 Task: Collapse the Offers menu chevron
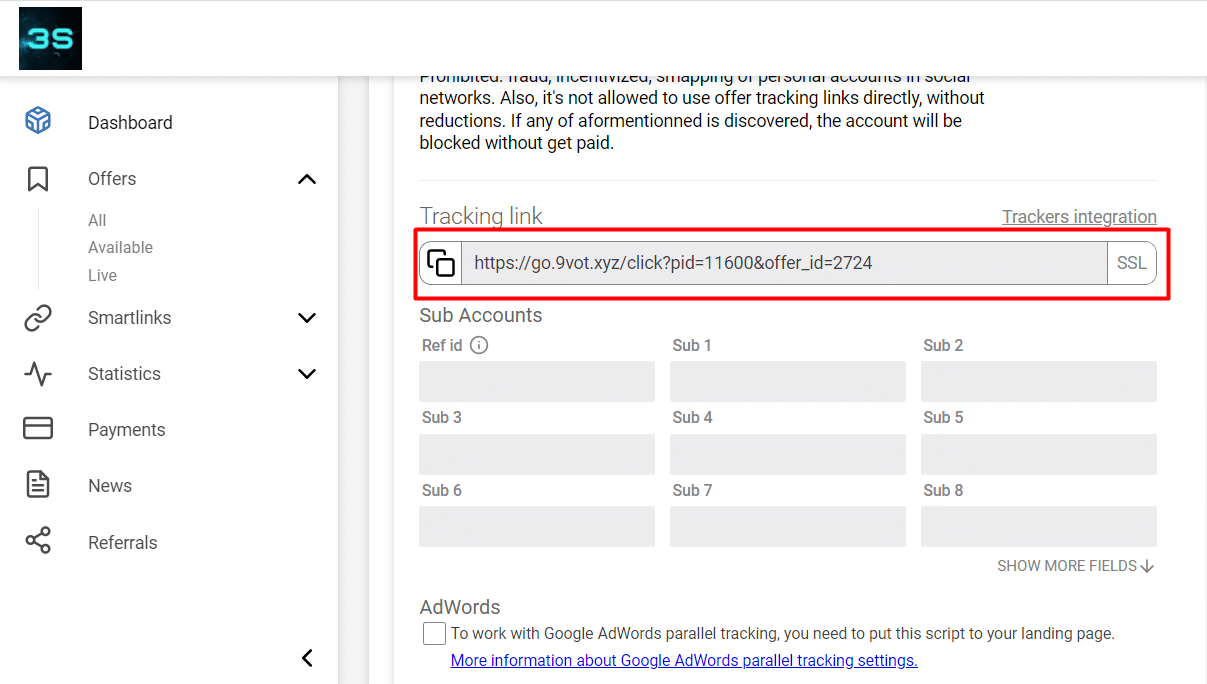click(x=307, y=179)
